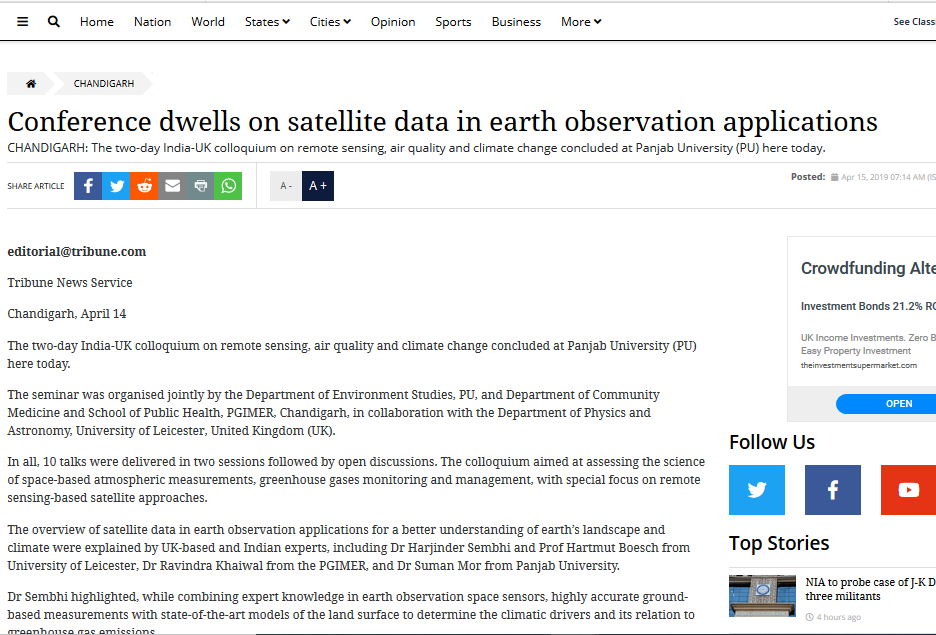This screenshot has height=635, width=936.
Task: Click the search magnifier icon
Action: 54,22
